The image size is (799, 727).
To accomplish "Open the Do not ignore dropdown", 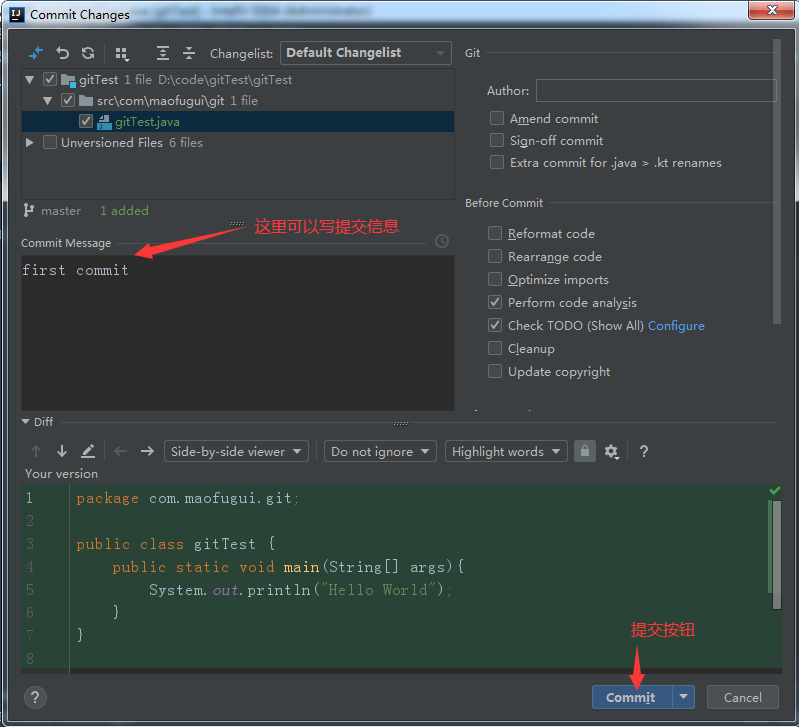I will coord(380,451).
